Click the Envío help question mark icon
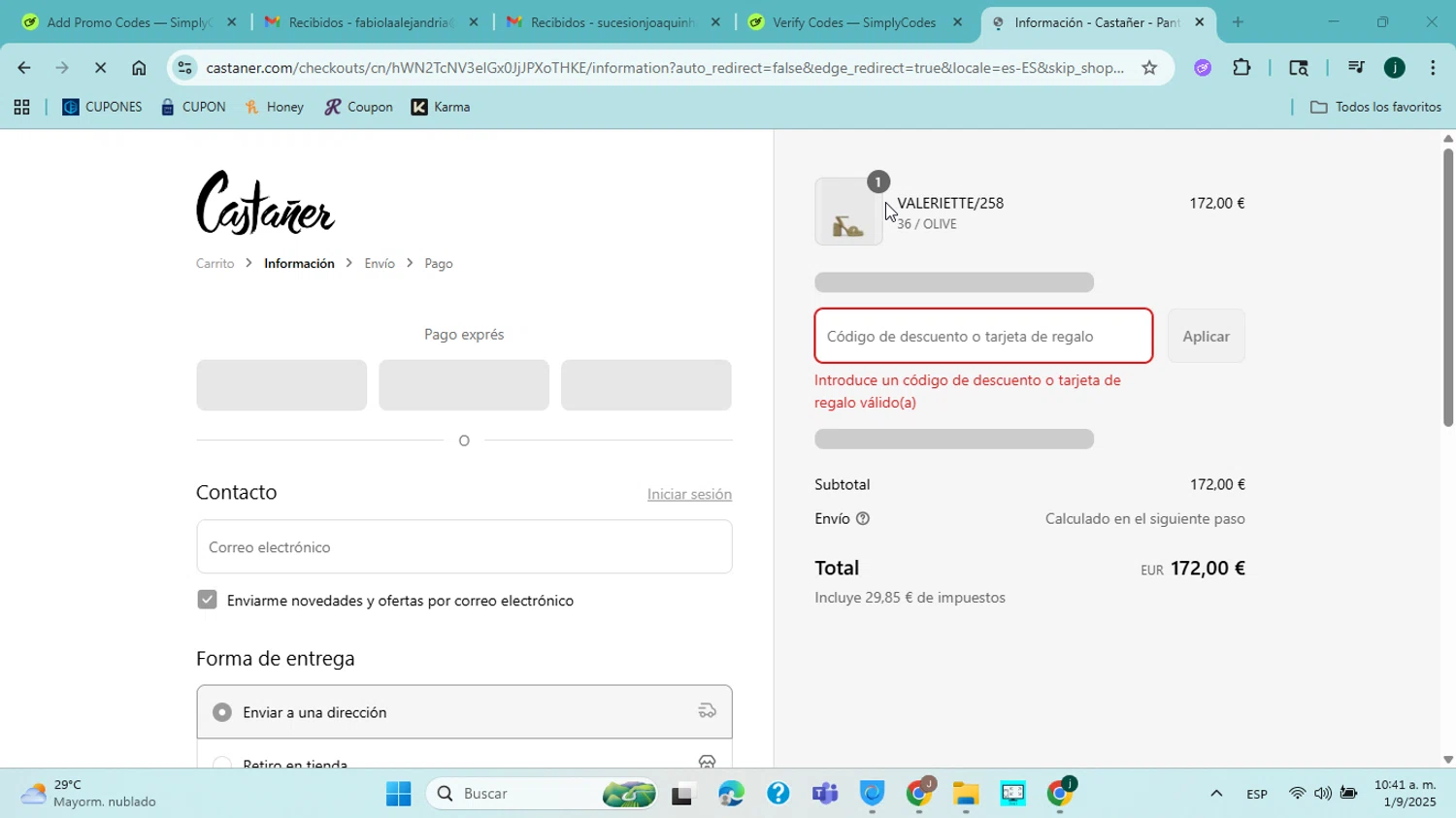Screen dimensions: 1456x818 coord(863,519)
